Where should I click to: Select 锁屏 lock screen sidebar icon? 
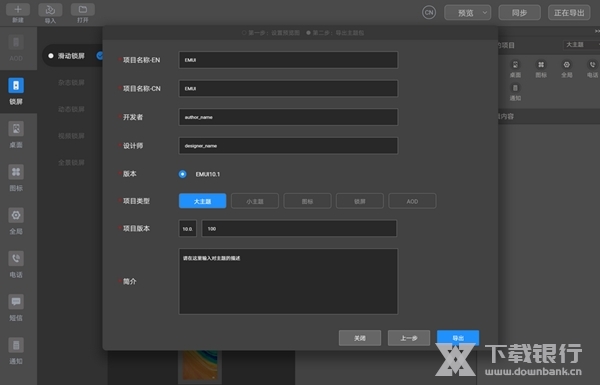point(16,85)
